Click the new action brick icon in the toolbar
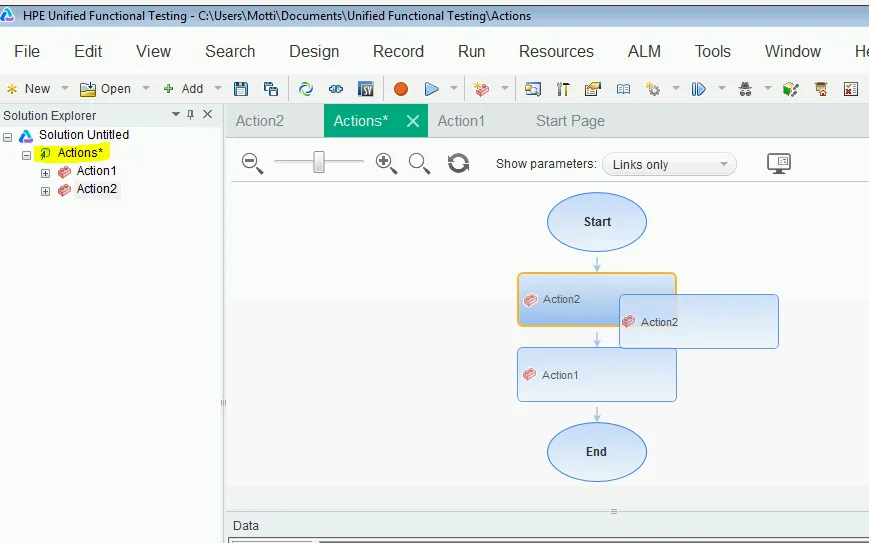This screenshot has width=869, height=543. pyautogui.click(x=482, y=89)
